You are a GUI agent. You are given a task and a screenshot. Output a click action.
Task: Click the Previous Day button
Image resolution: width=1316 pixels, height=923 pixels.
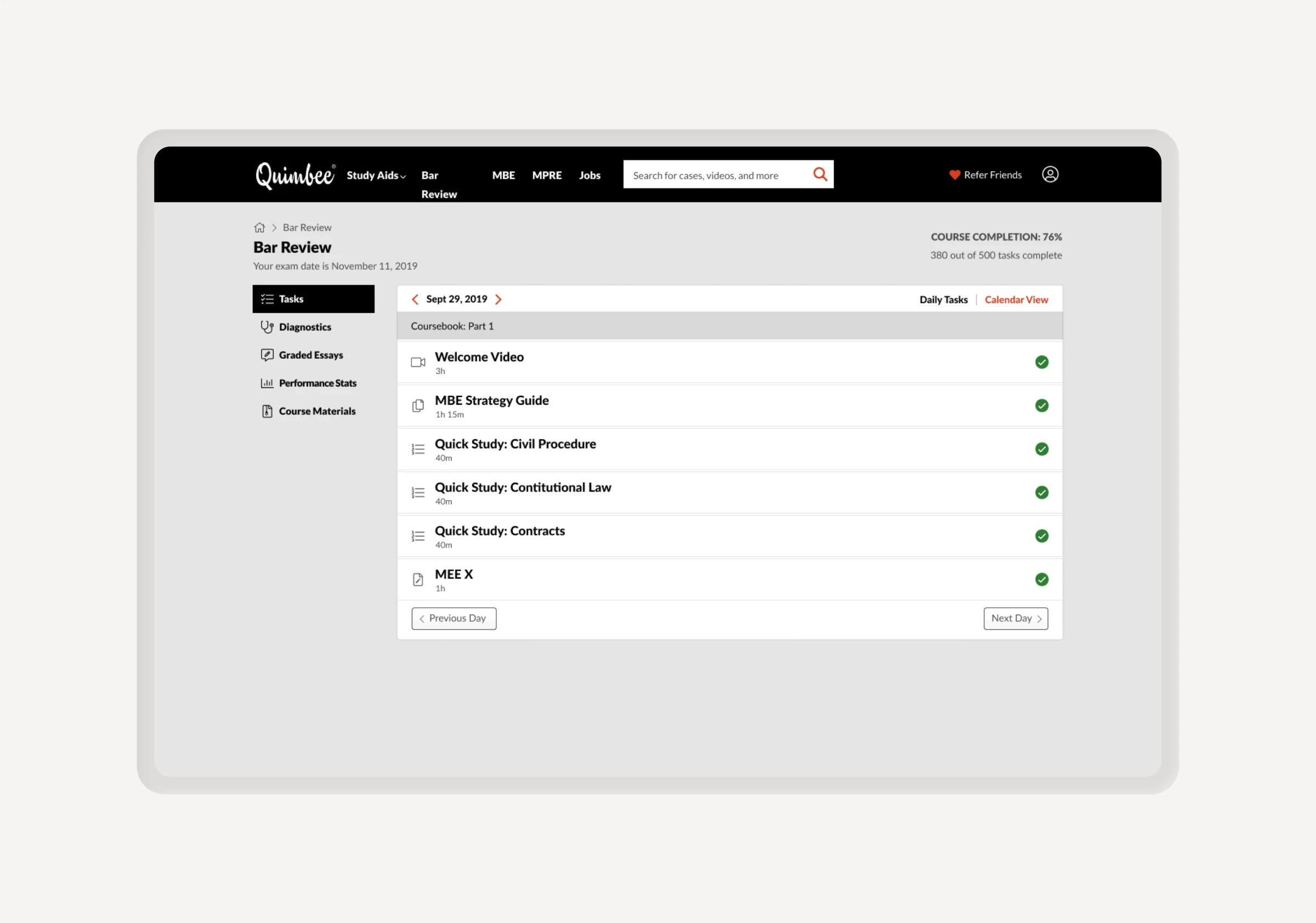pyautogui.click(x=453, y=619)
